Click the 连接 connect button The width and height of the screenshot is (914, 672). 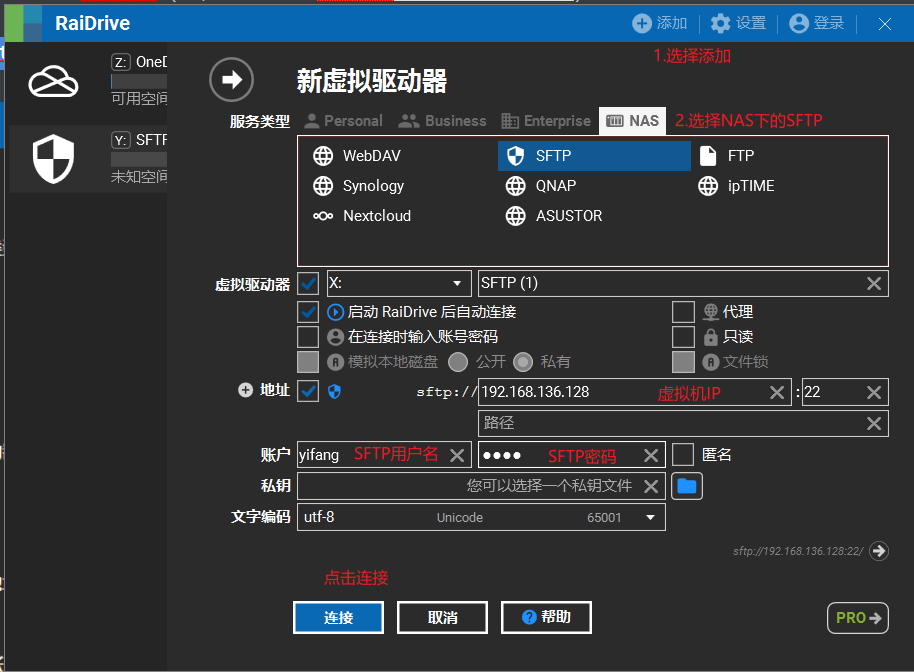[x=338, y=617]
